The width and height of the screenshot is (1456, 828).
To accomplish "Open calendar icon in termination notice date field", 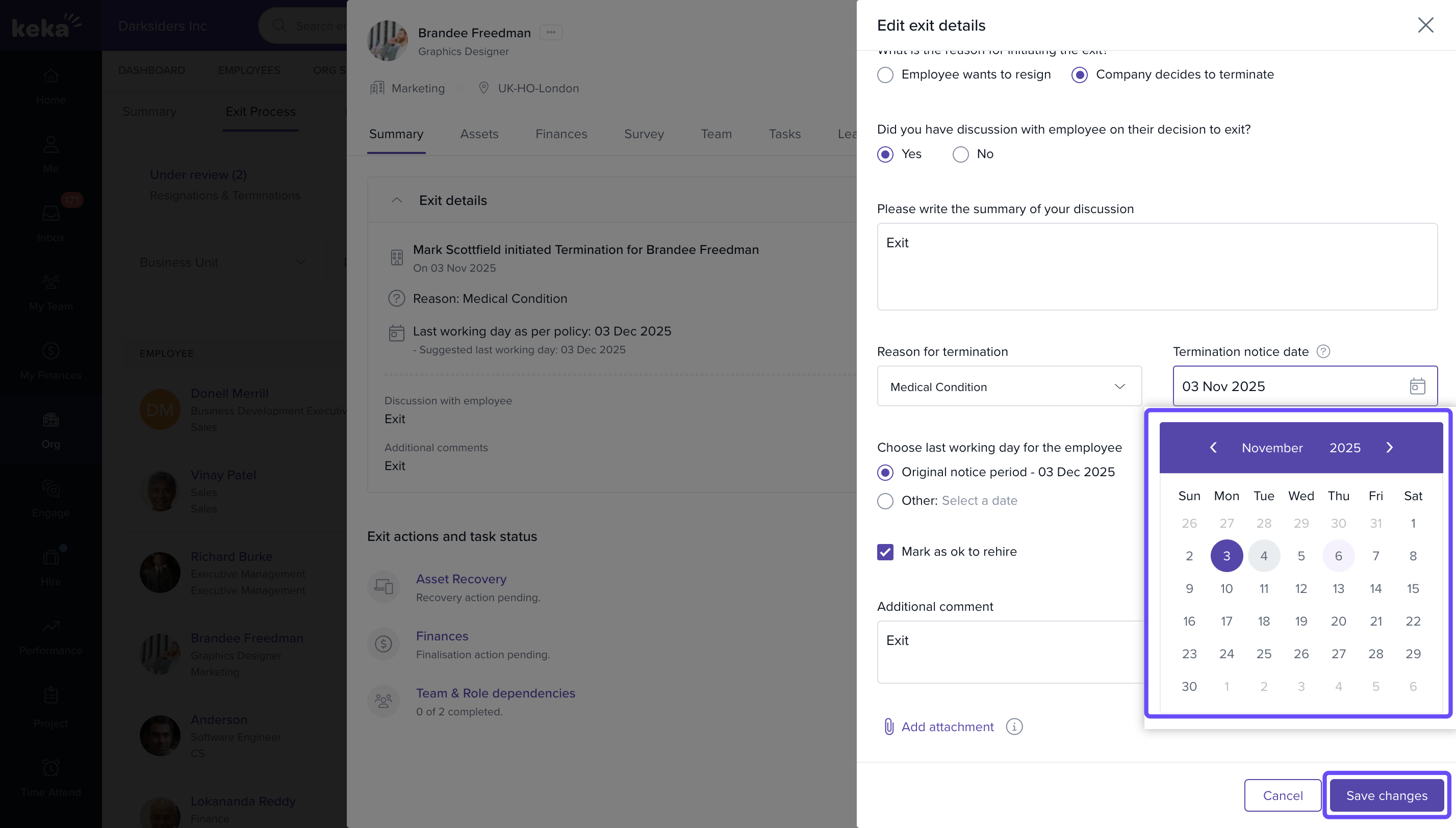I will (x=1417, y=386).
